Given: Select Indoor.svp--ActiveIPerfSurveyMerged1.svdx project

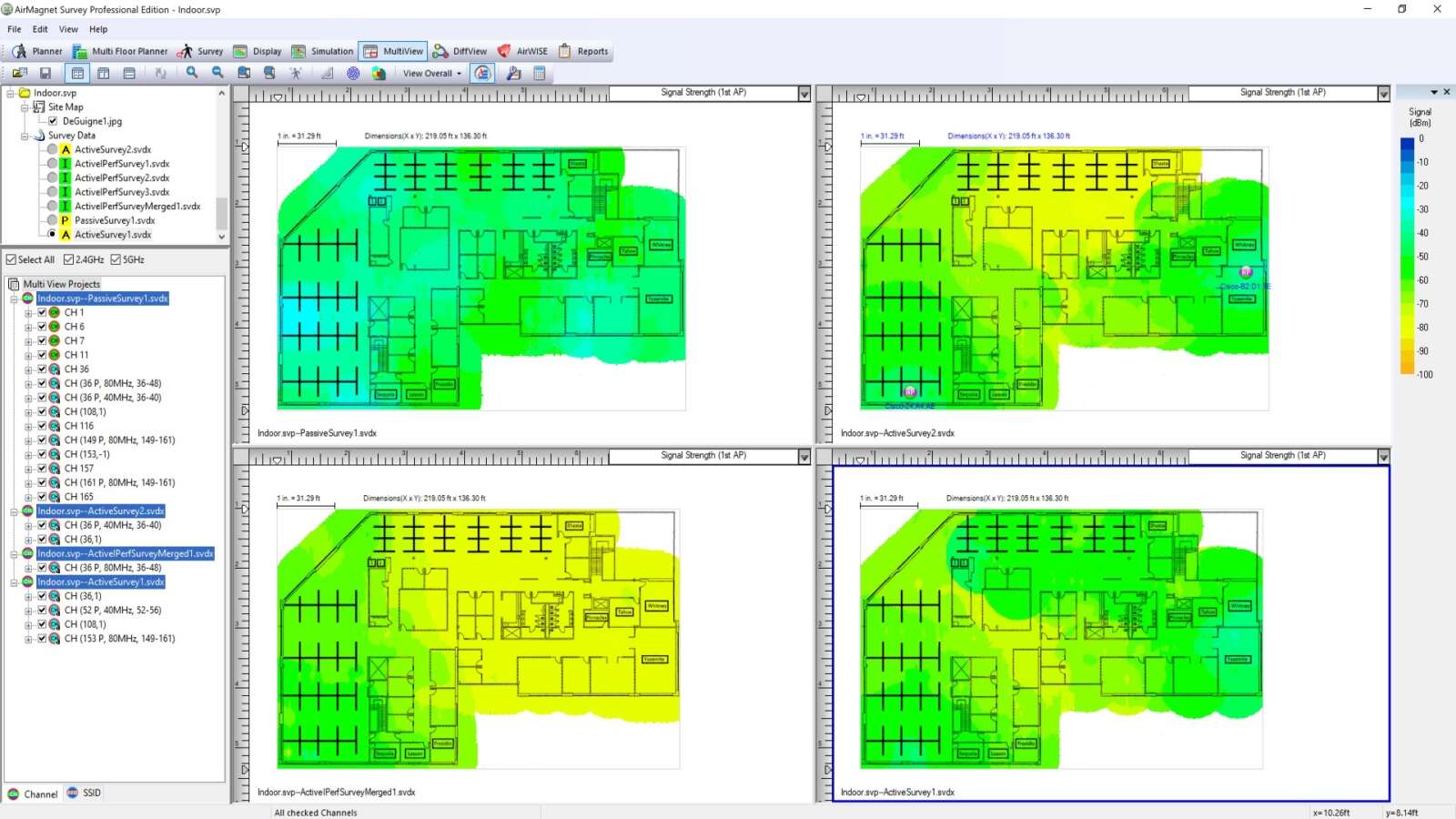Looking at the screenshot, I should pyautogui.click(x=126, y=553).
